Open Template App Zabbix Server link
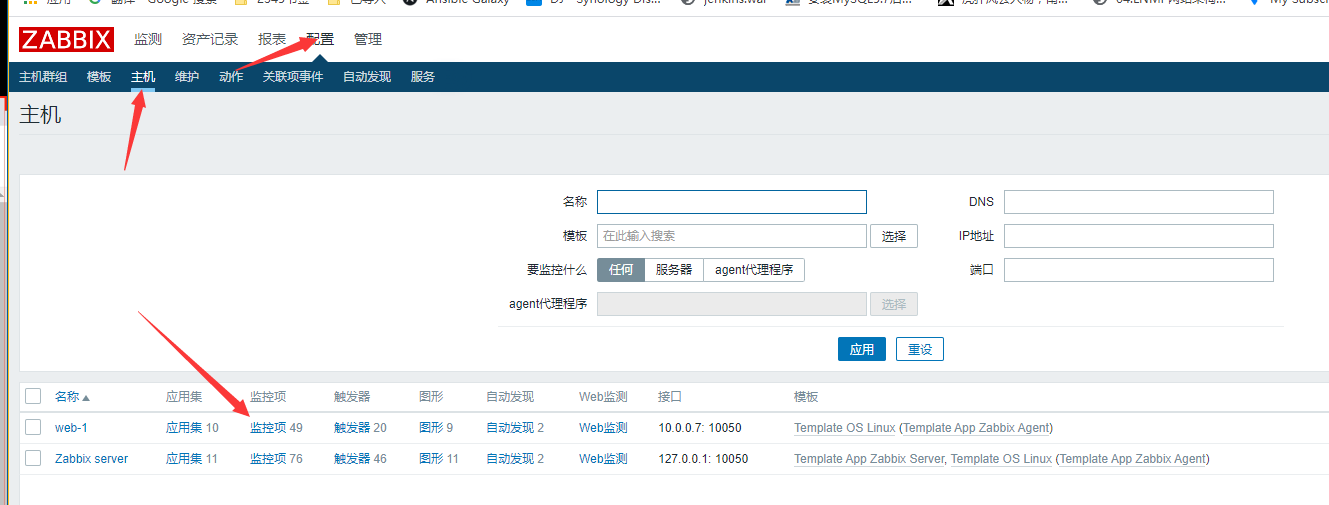1329x505 pixels. click(x=869, y=459)
